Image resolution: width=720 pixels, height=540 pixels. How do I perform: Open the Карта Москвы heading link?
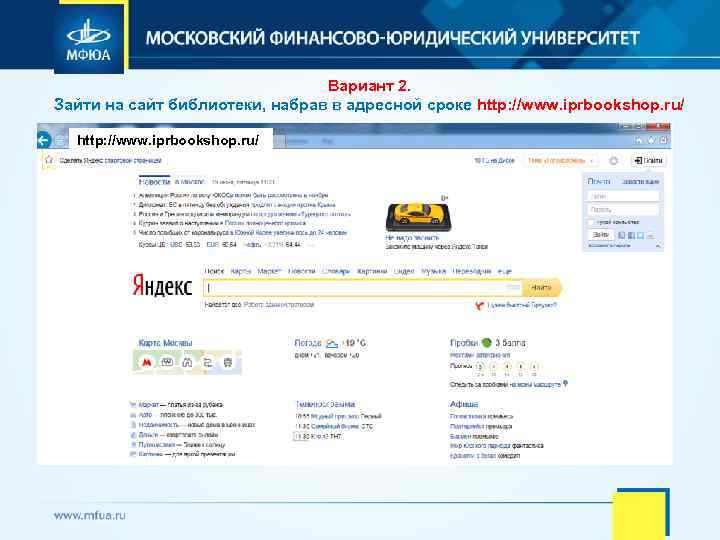tap(165, 343)
